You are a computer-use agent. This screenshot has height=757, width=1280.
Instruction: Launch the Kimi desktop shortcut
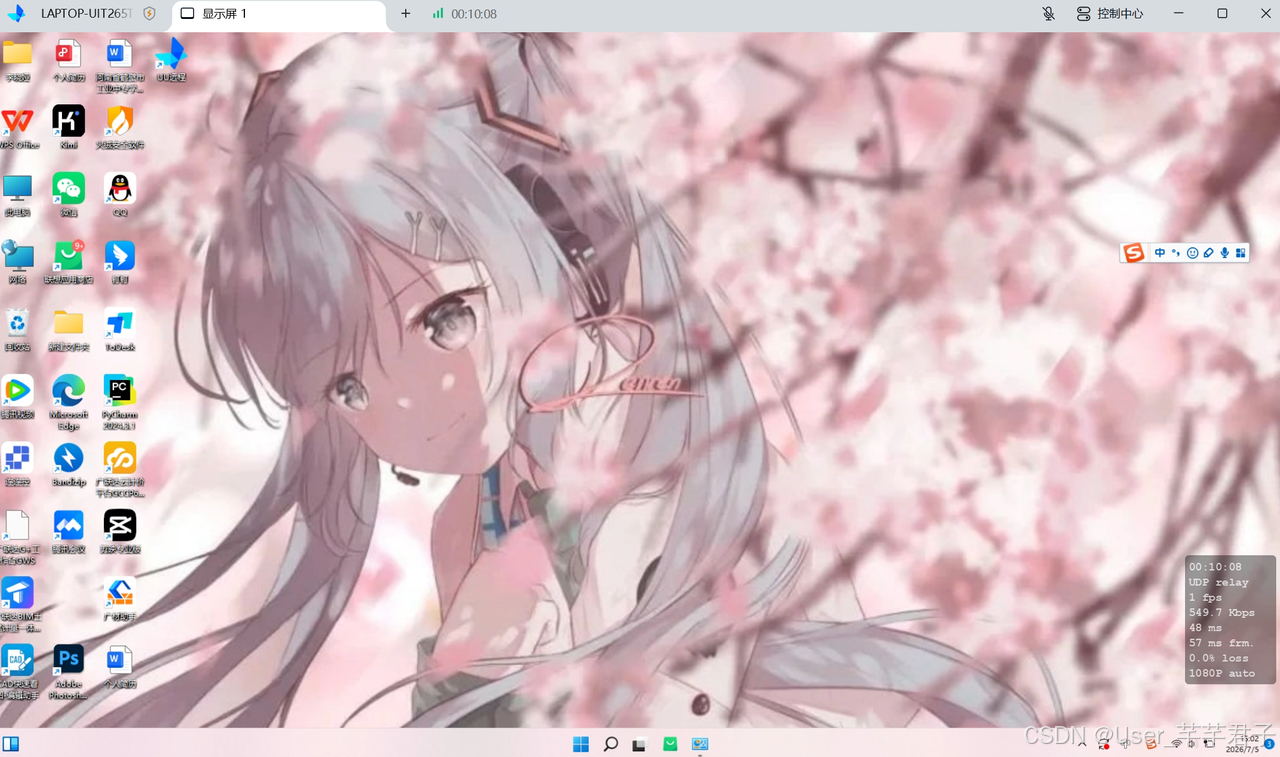[69, 127]
